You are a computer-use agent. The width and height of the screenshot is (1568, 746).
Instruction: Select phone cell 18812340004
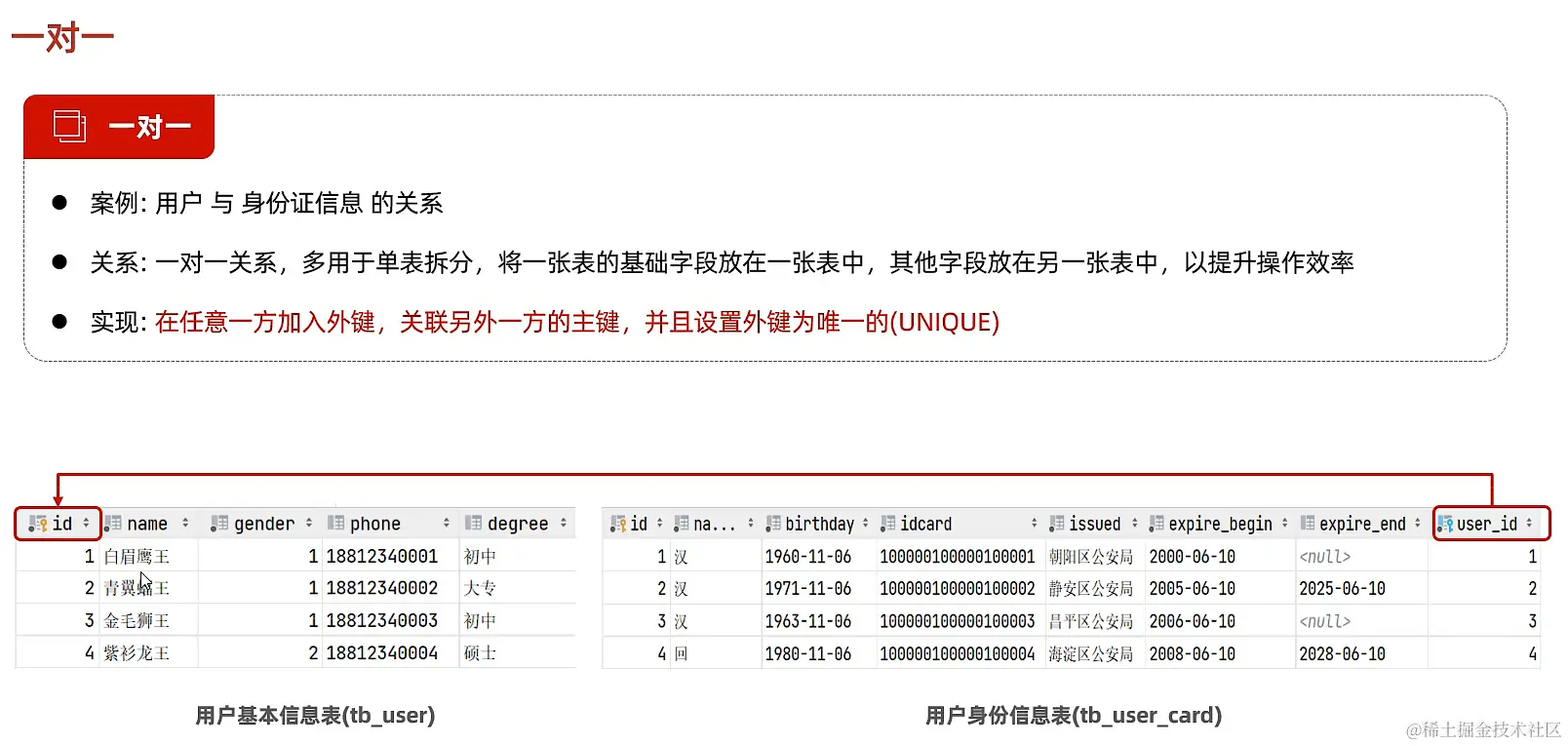coord(390,652)
